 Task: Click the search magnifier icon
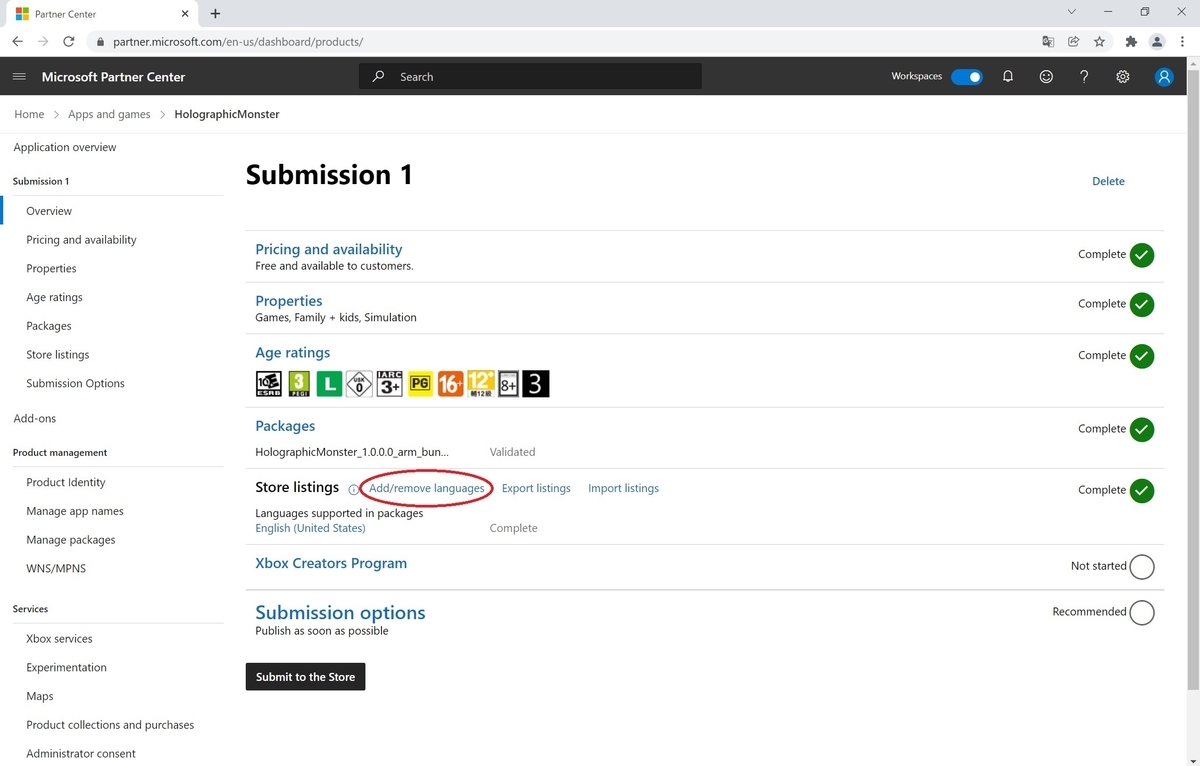point(378,77)
